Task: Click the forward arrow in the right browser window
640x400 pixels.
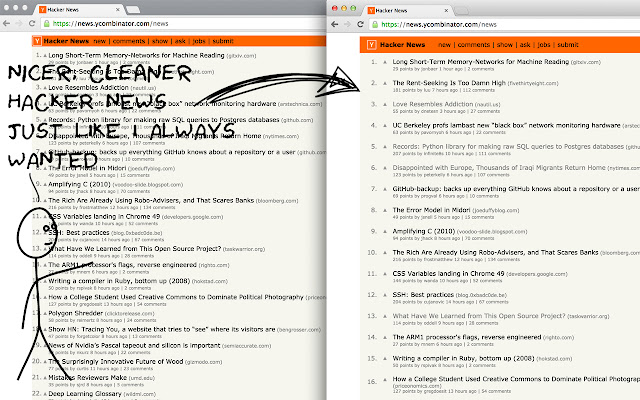Action: pos(347,24)
